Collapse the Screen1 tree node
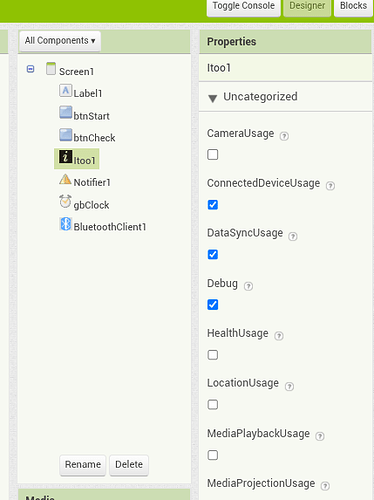This screenshot has width=374, height=500. pos(30,69)
